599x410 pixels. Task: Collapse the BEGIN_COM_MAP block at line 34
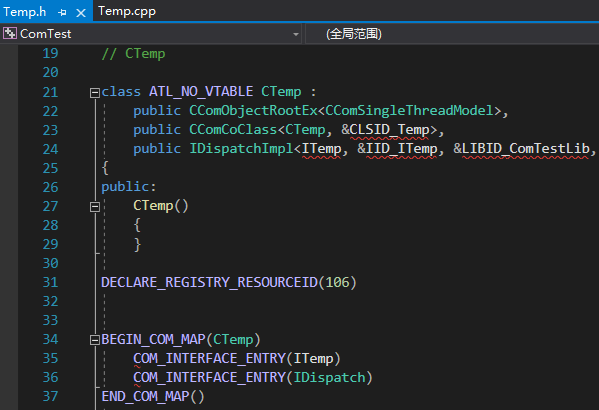[94, 340]
